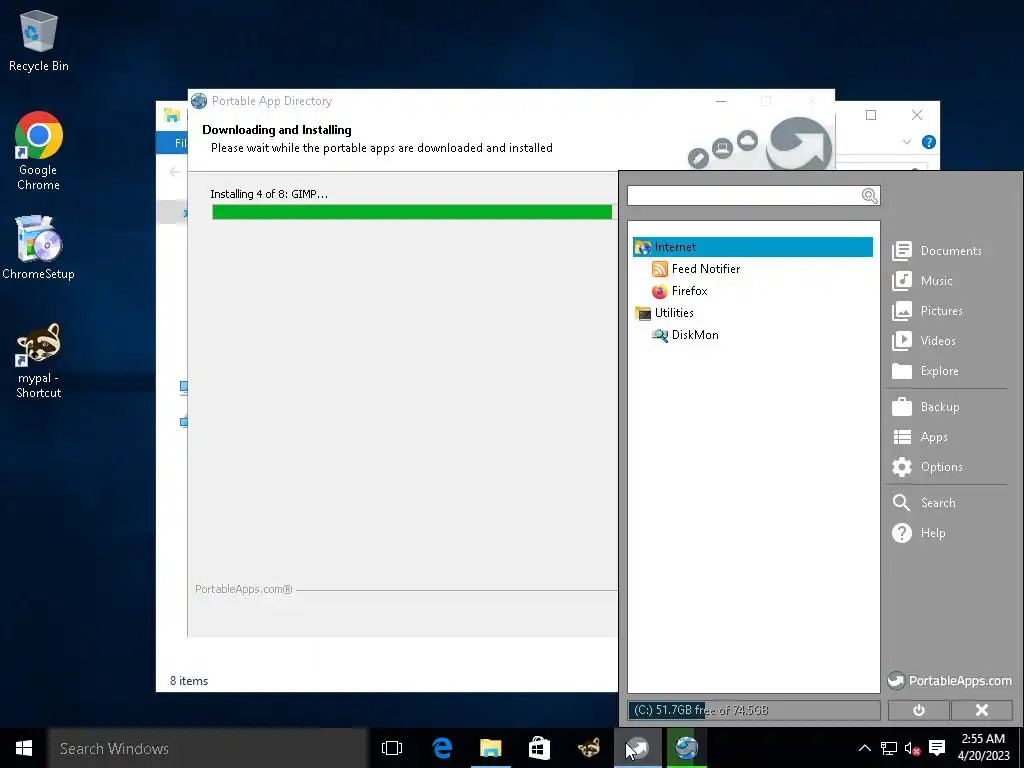Select the Utilities category
Viewport: 1024px width, 768px height.
[664, 313]
